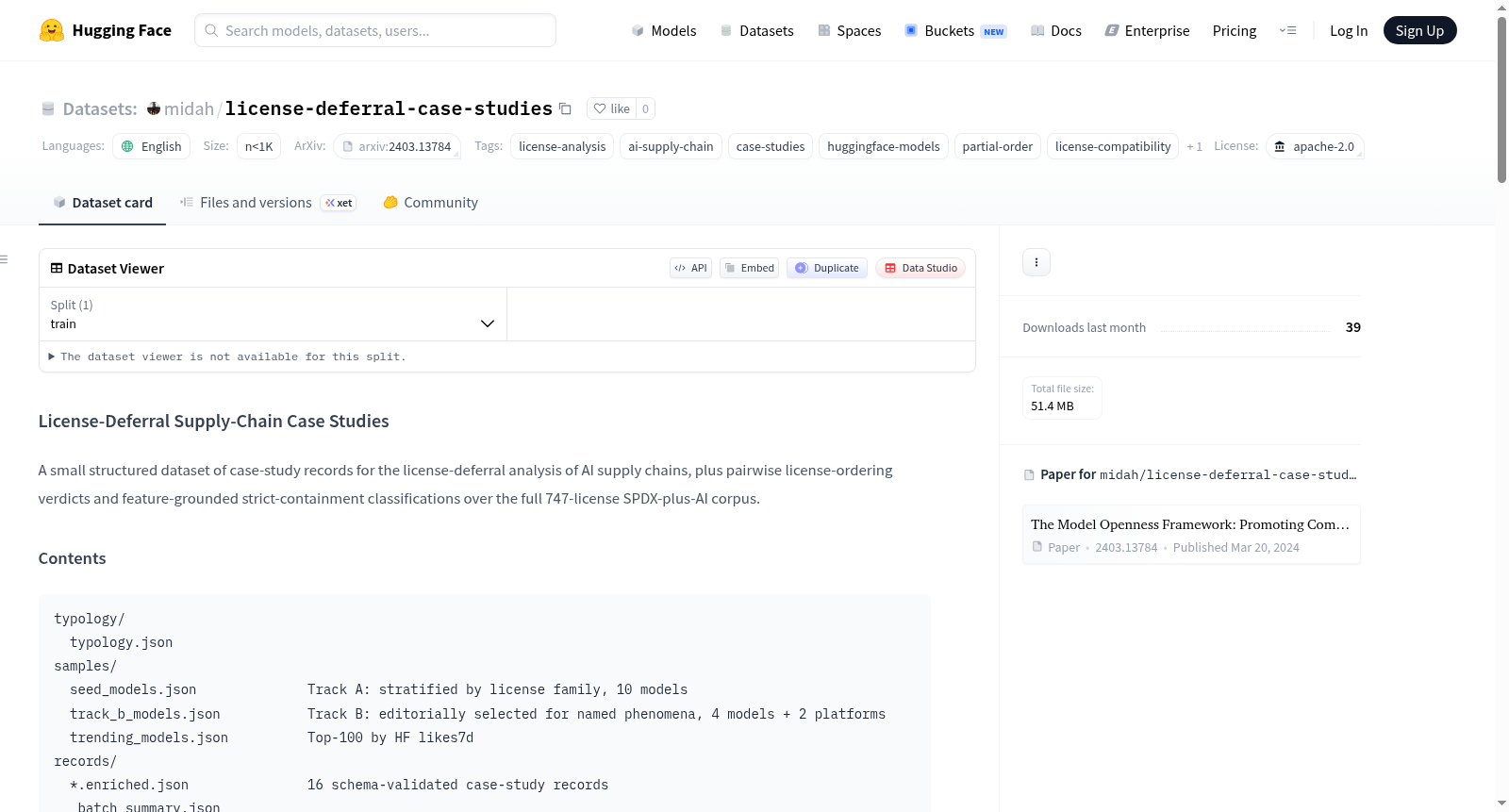Open Buckets in the top navigation
The width and height of the screenshot is (1509, 812).
pos(955,30)
